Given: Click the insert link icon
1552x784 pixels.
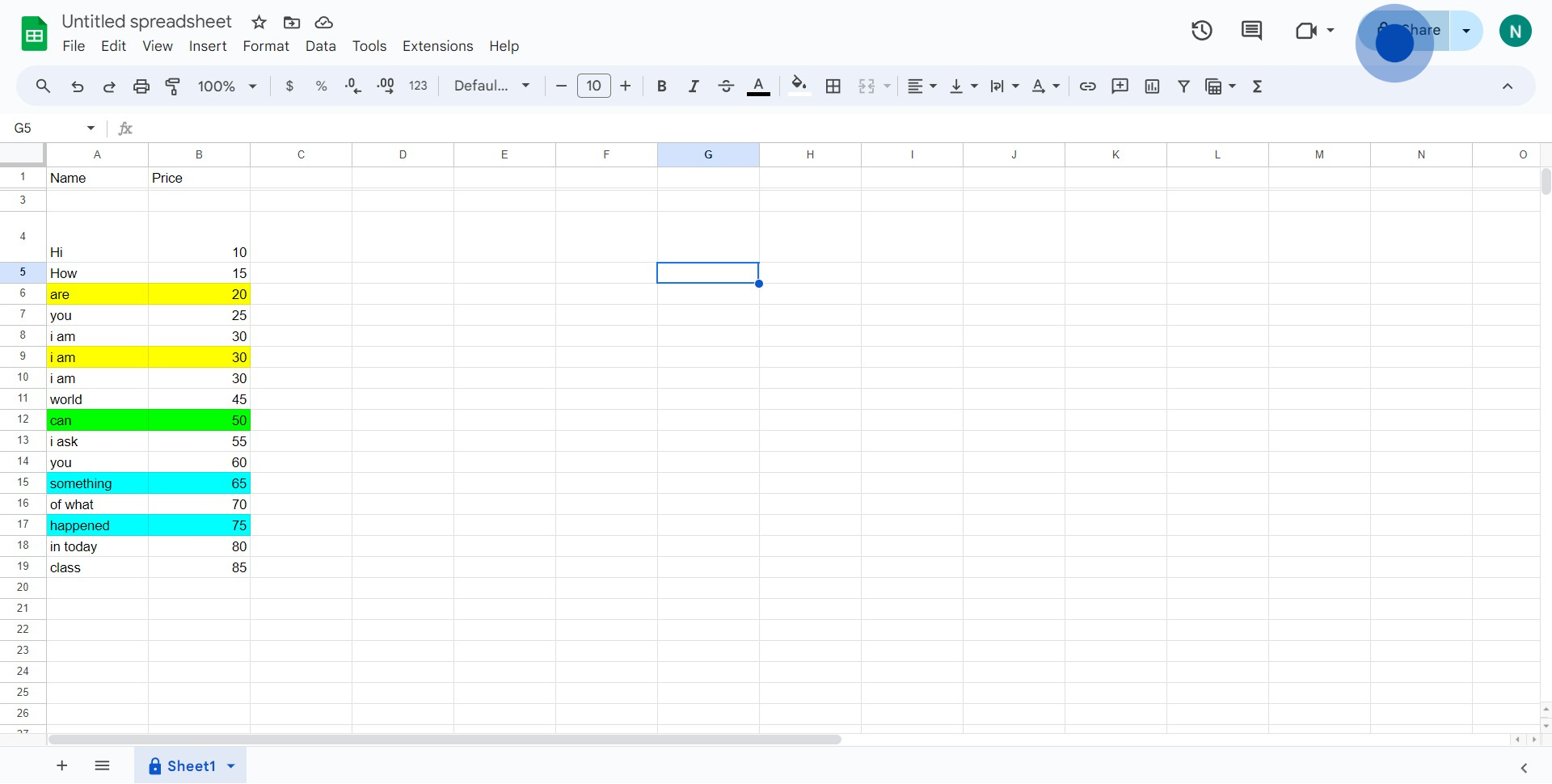Looking at the screenshot, I should [1088, 86].
